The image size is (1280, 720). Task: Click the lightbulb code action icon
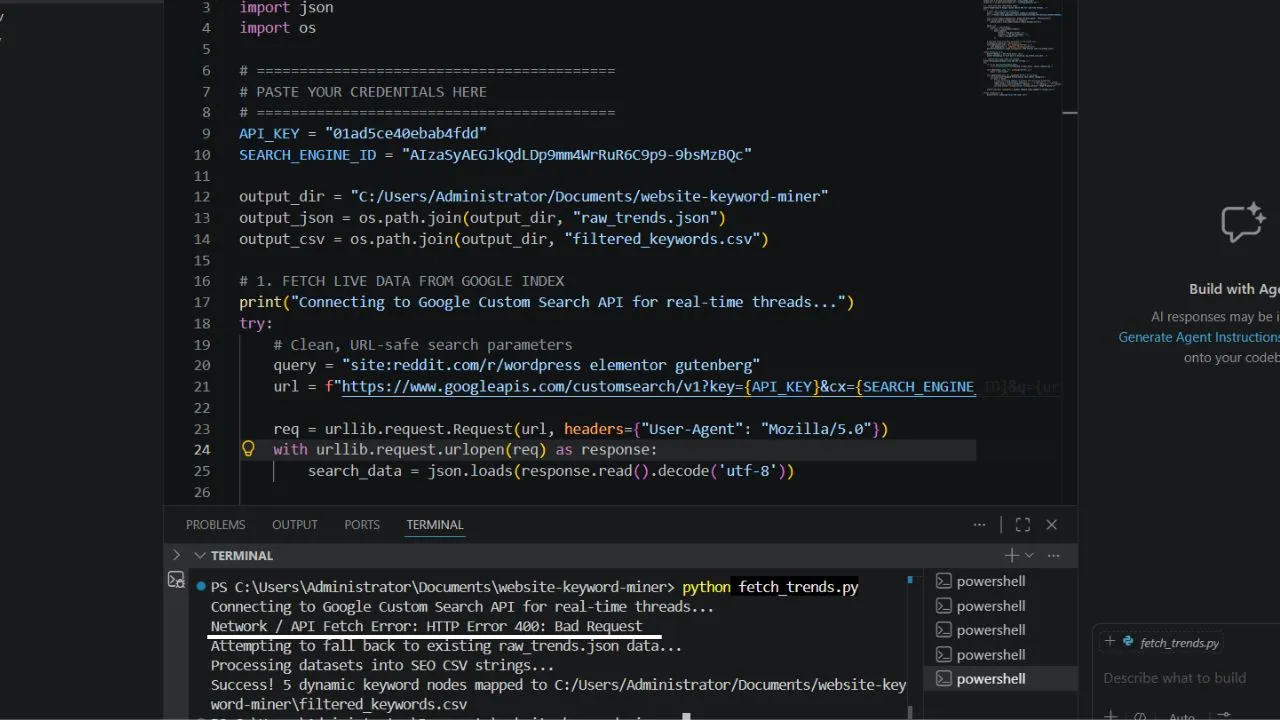[x=248, y=449]
